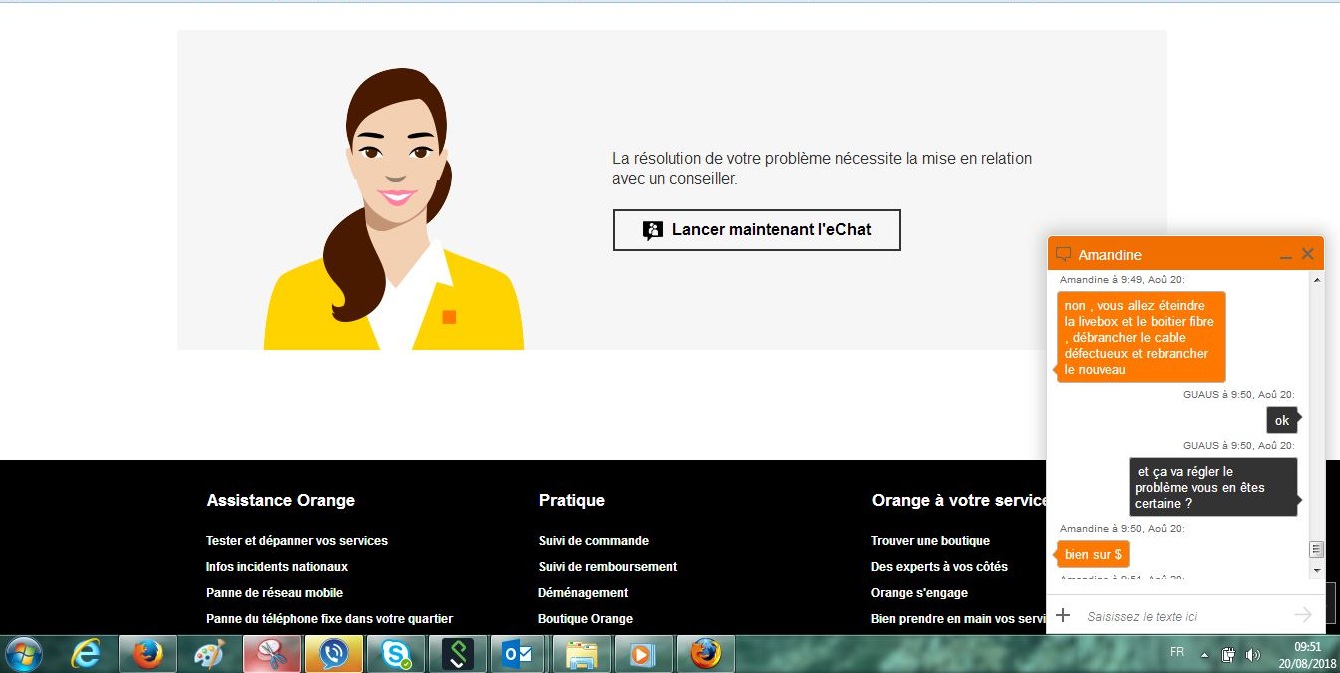Click "Lancer maintenant l'eChat" button

[x=756, y=230]
